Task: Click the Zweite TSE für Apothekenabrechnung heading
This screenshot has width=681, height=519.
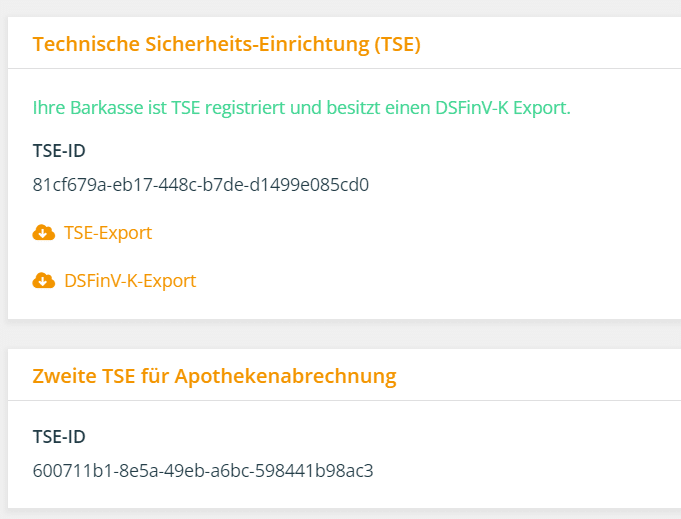Action: pyautogui.click(x=215, y=376)
